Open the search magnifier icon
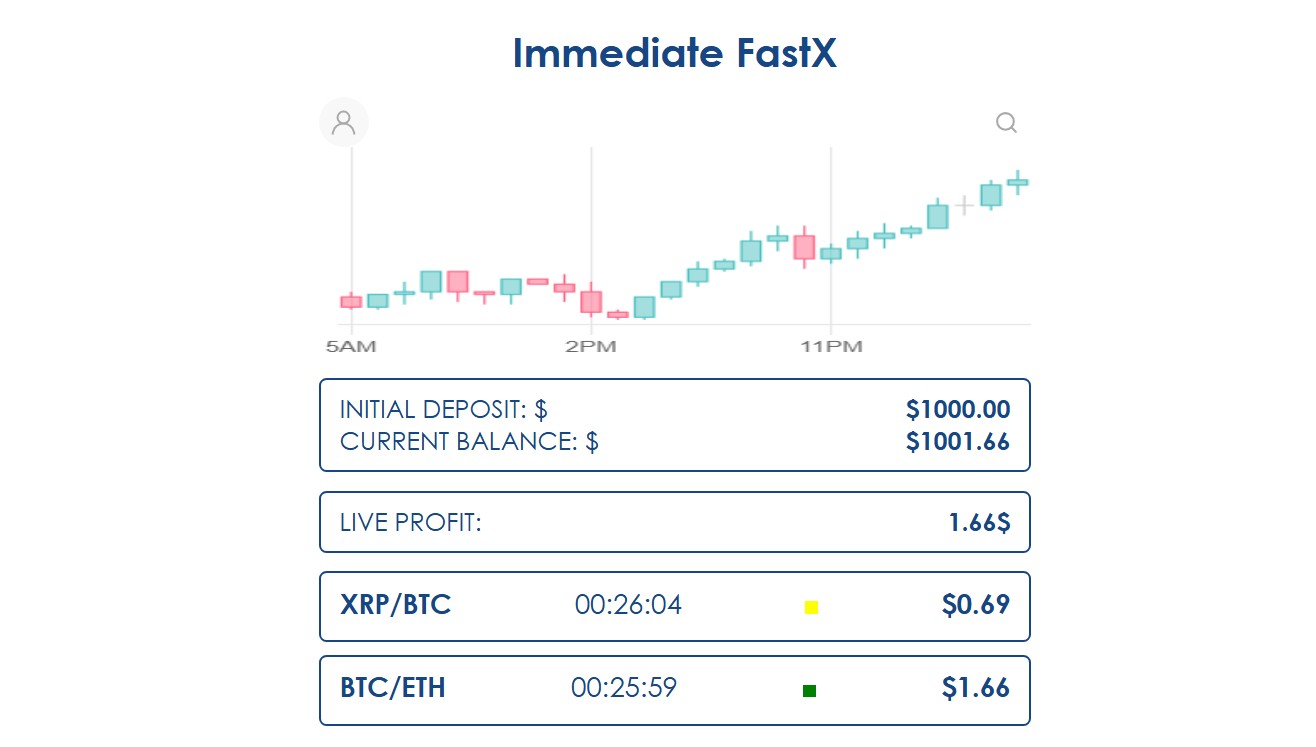Screen dimensions: 1316x747 pos(1006,123)
